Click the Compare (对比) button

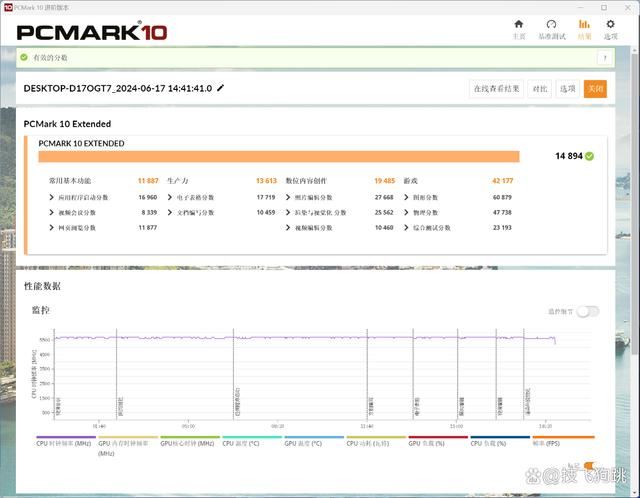pos(540,89)
